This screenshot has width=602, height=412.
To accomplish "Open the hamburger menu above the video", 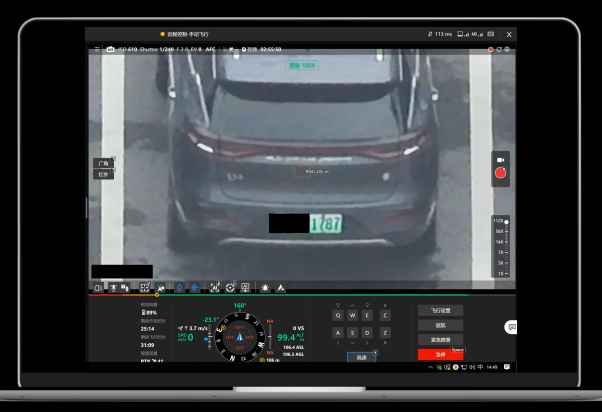I will pos(97,49).
